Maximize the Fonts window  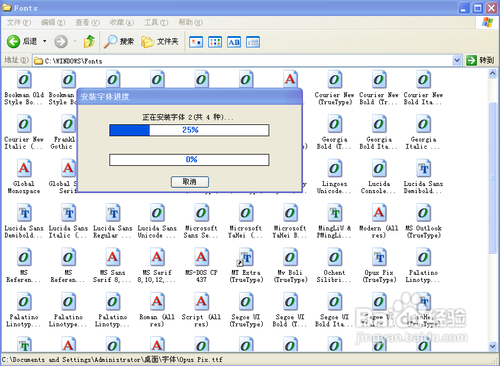[x=478, y=8]
